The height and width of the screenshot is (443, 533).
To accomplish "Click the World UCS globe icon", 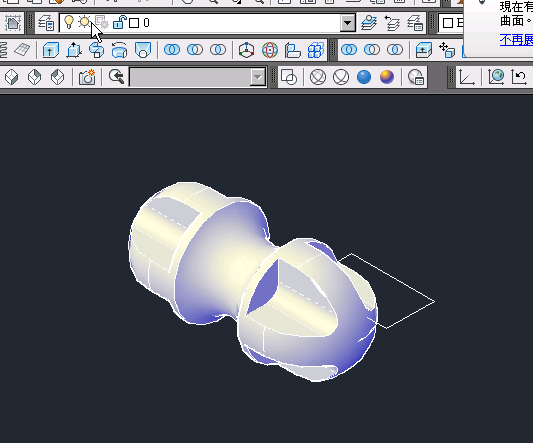I will (496, 77).
